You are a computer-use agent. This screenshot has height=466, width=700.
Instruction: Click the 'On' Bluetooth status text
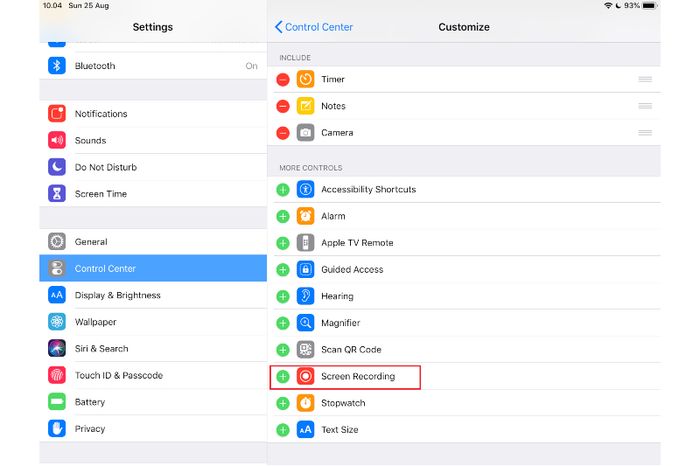click(251, 66)
